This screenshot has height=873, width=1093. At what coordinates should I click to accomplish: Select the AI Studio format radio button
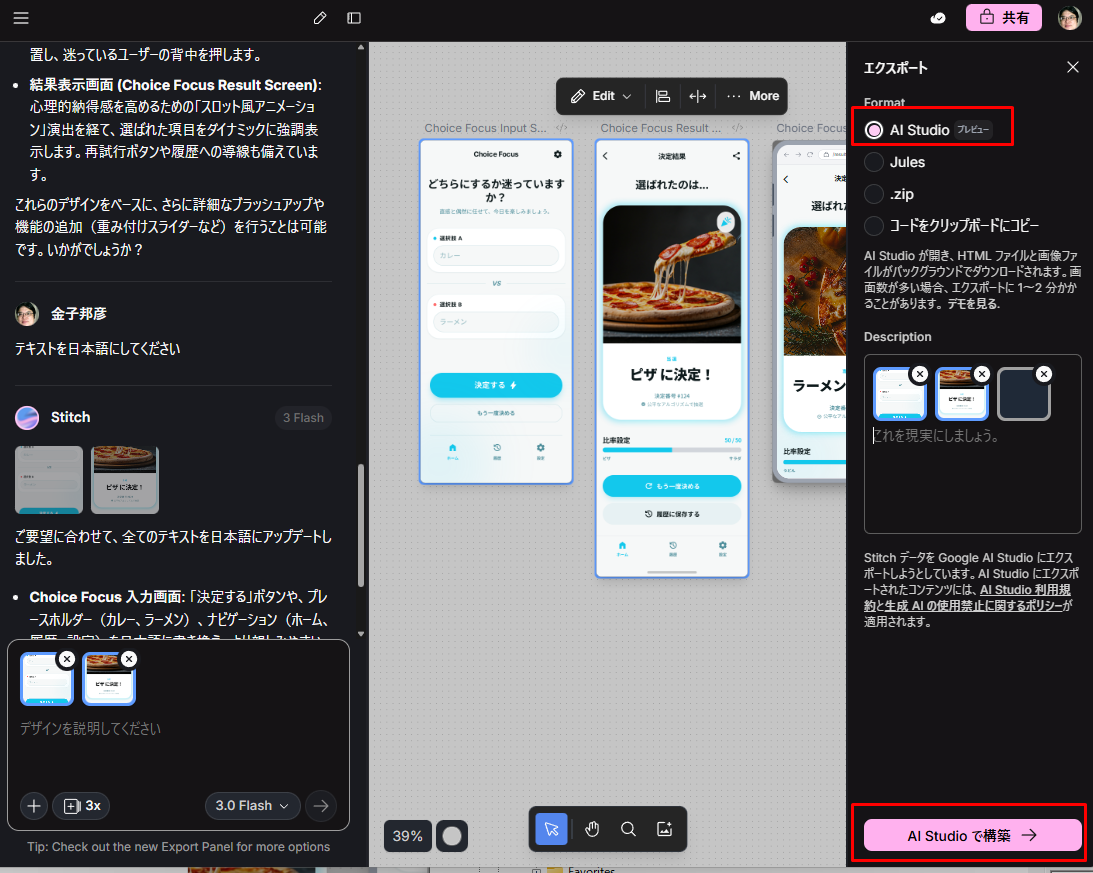pyautogui.click(x=875, y=130)
